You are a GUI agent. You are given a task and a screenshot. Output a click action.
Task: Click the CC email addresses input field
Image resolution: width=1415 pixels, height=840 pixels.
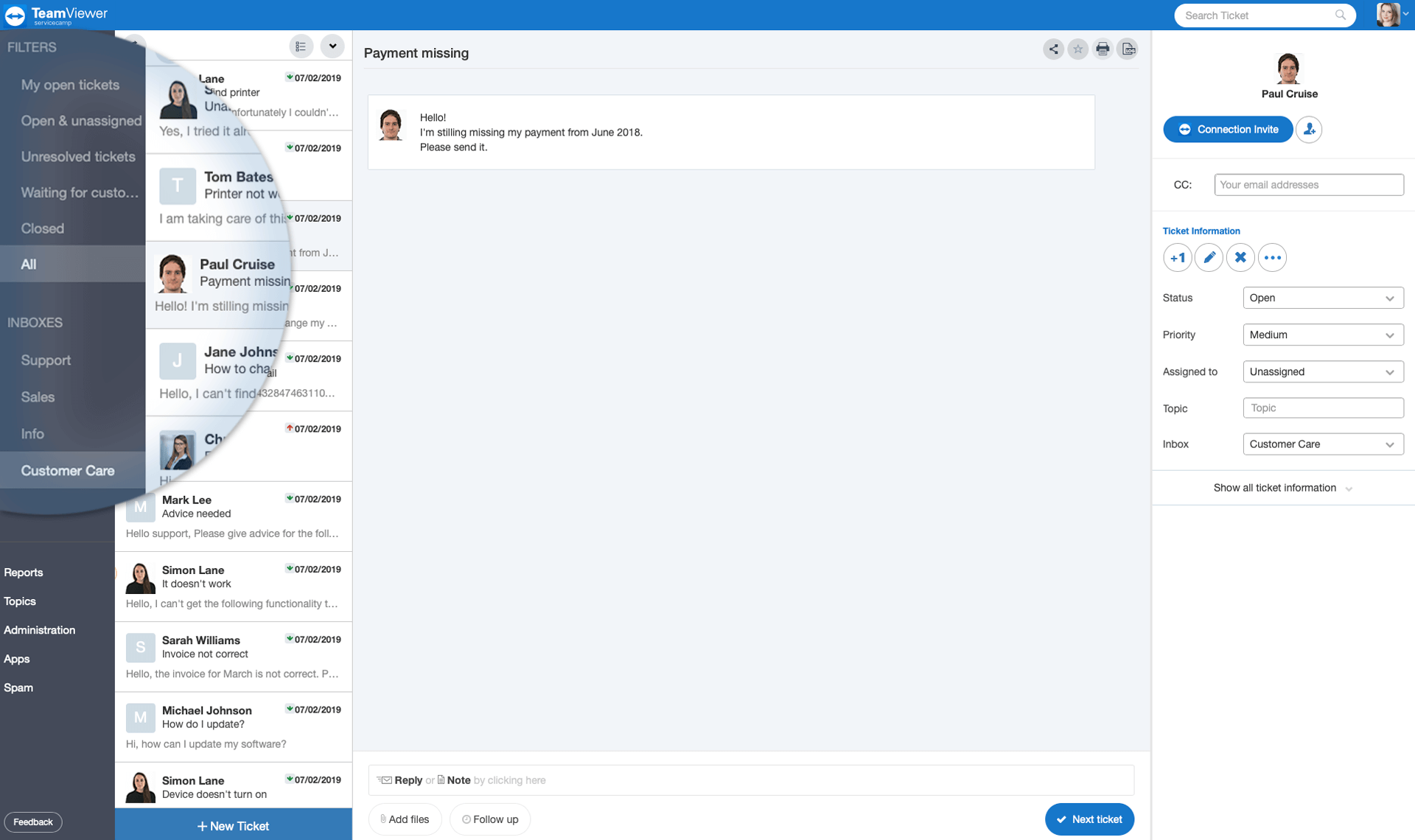tap(1306, 184)
